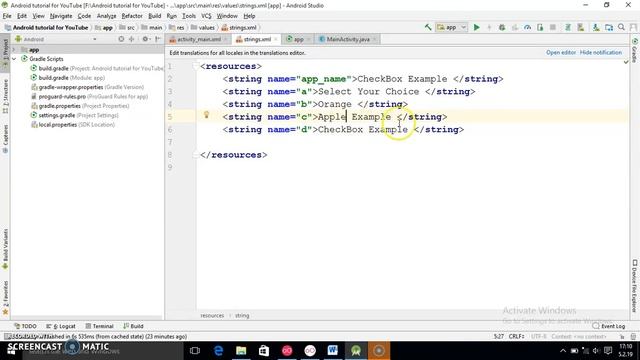Screen dimensions: 640x360
Task: Open UTF-8 encoding selector
Action: 538,336
